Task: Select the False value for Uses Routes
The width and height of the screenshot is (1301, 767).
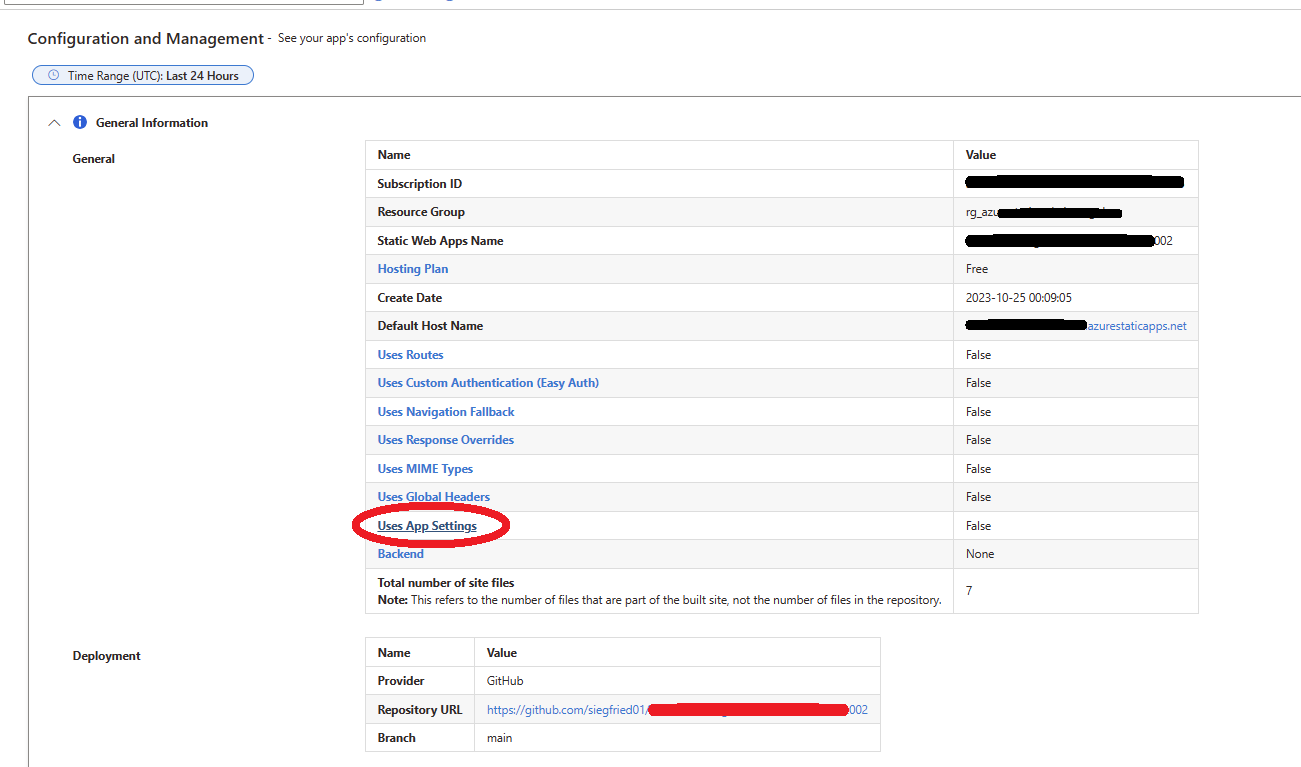Action: (978, 355)
